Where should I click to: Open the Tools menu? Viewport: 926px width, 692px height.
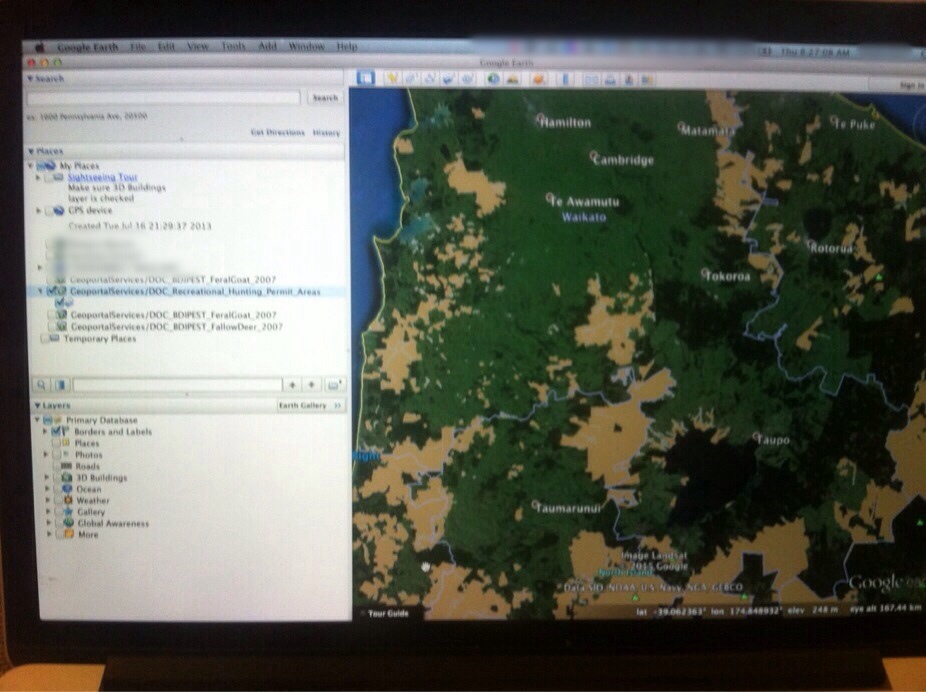[x=233, y=46]
